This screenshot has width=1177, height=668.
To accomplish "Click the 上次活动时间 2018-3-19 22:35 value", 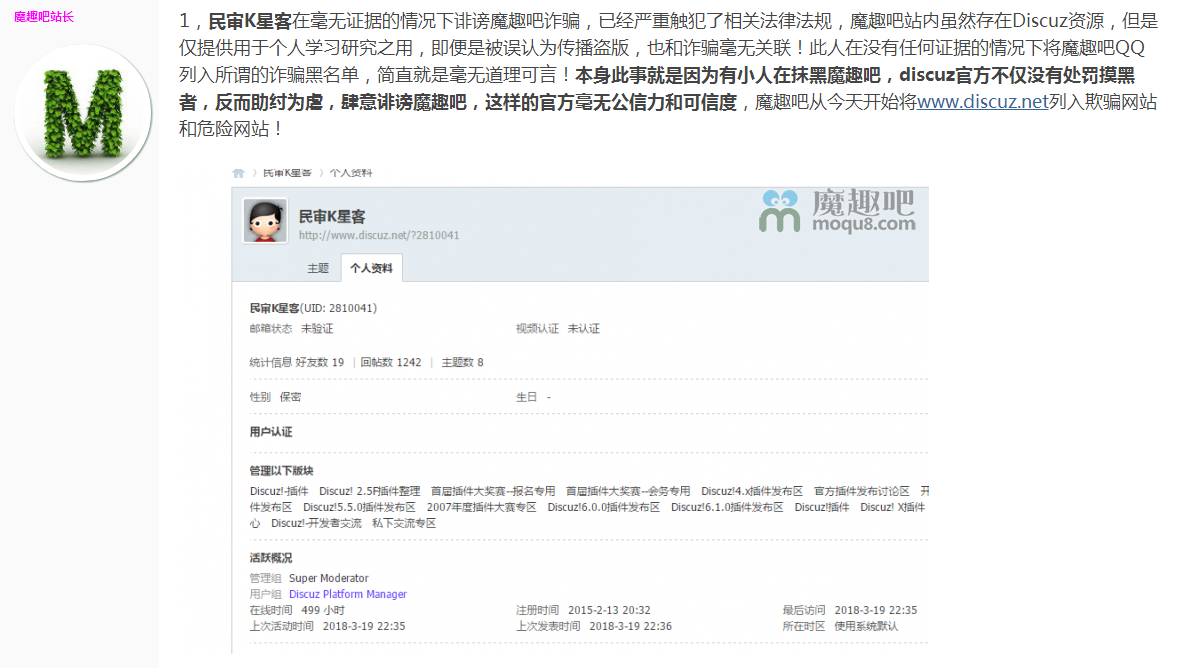I will coord(364,626).
